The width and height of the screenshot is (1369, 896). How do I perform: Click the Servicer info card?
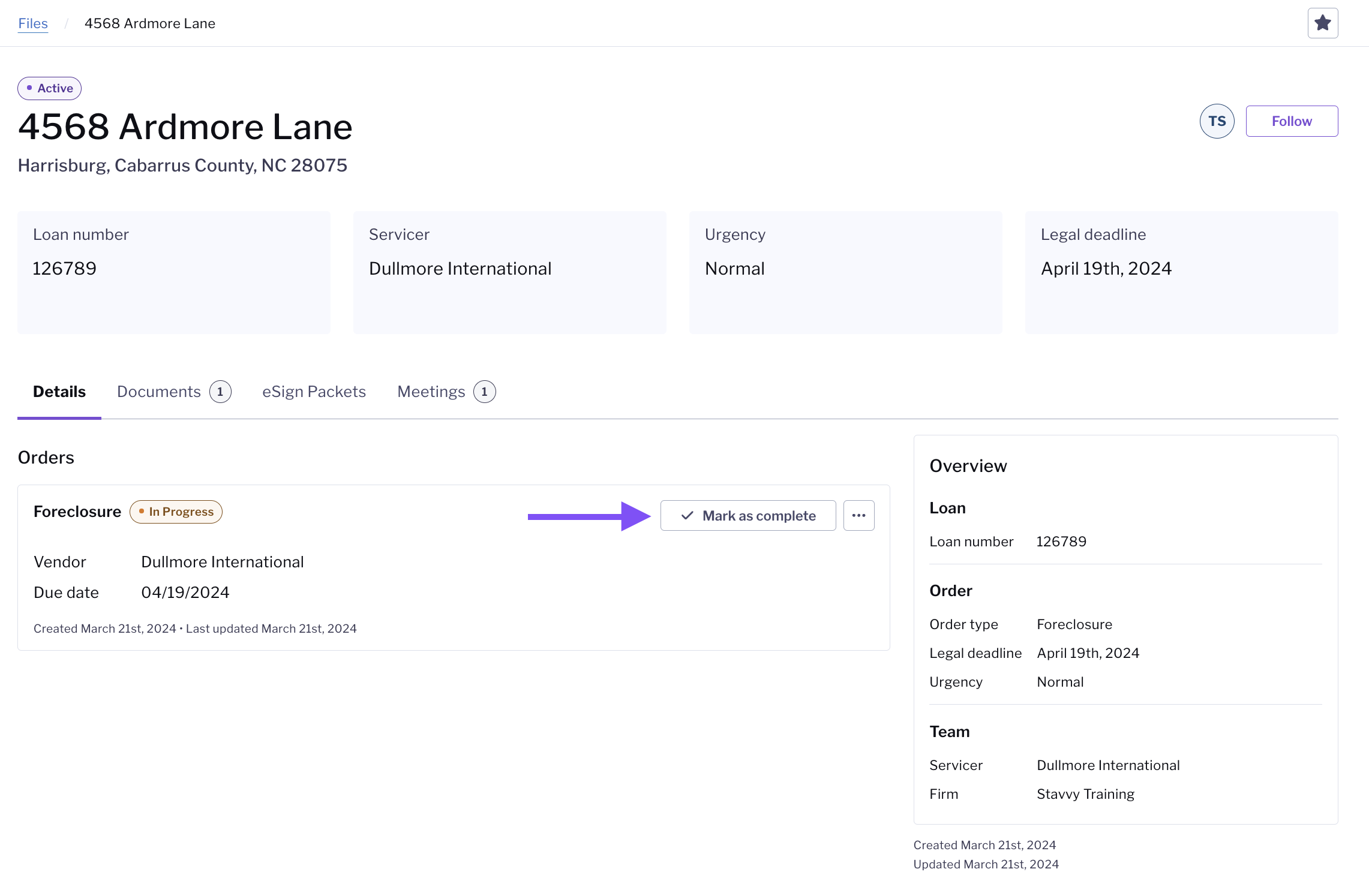coord(509,272)
